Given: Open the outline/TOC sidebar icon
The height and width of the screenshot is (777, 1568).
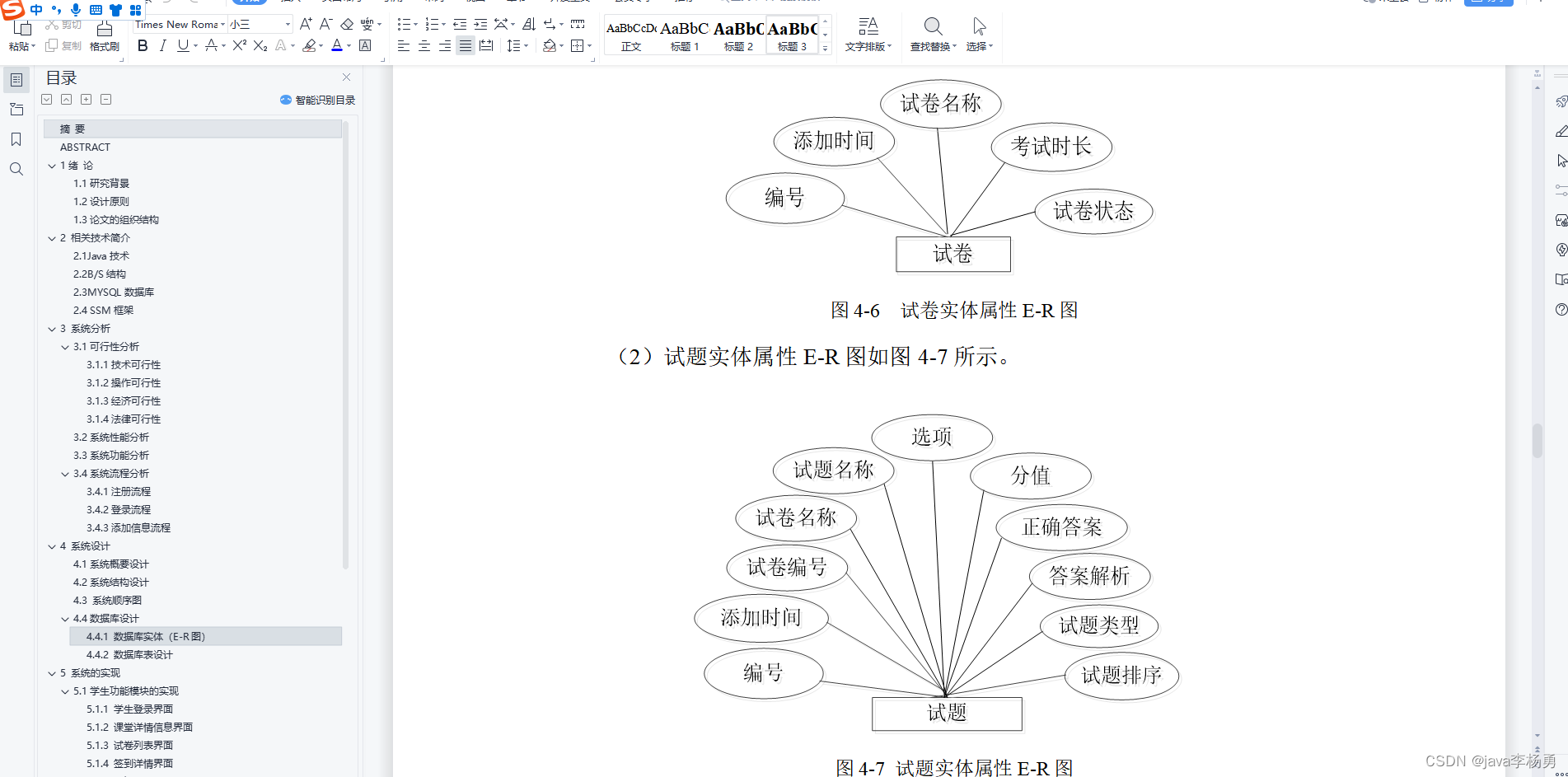Looking at the screenshot, I should [x=16, y=80].
